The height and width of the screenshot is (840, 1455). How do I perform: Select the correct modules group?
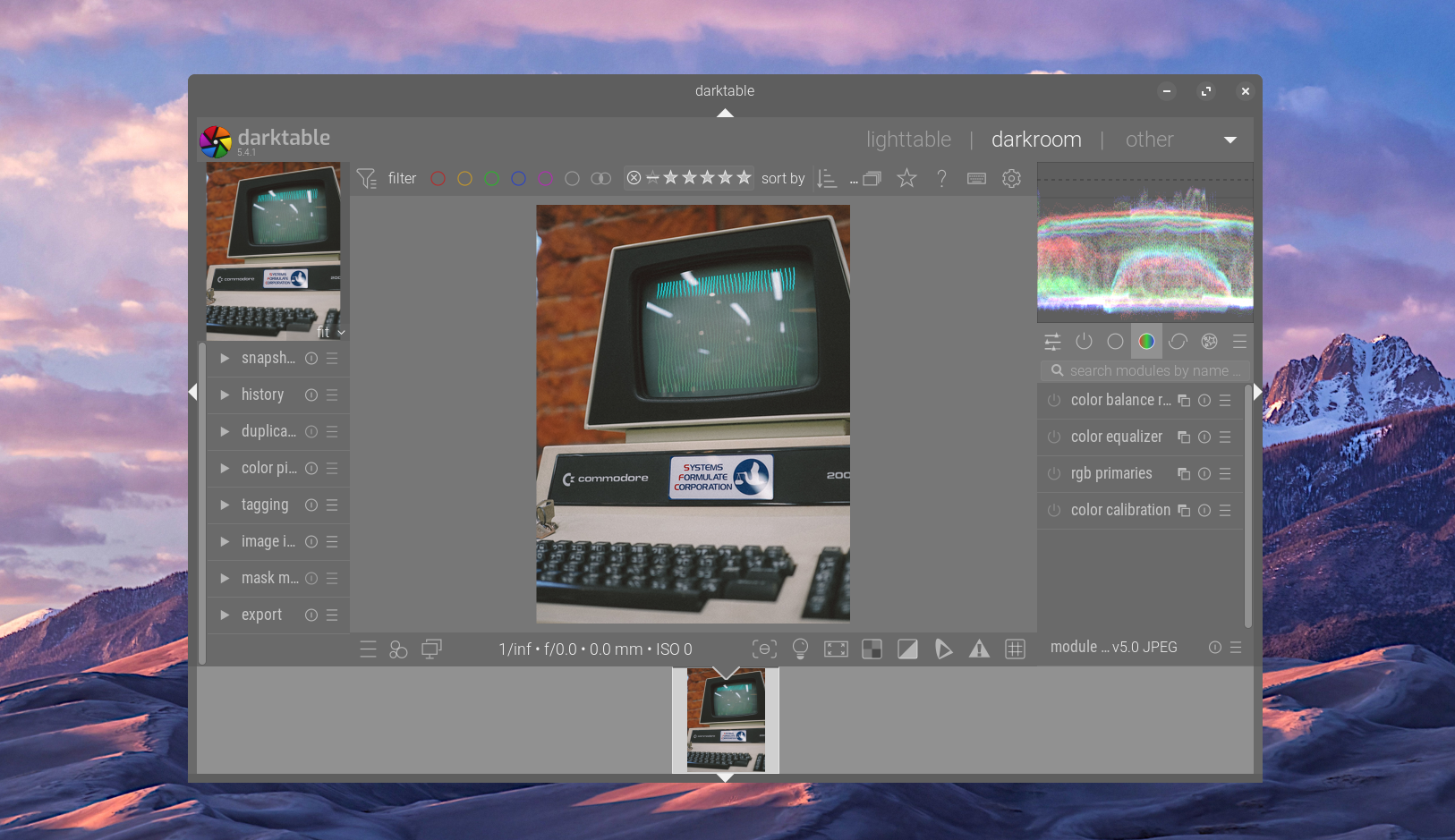(1178, 342)
